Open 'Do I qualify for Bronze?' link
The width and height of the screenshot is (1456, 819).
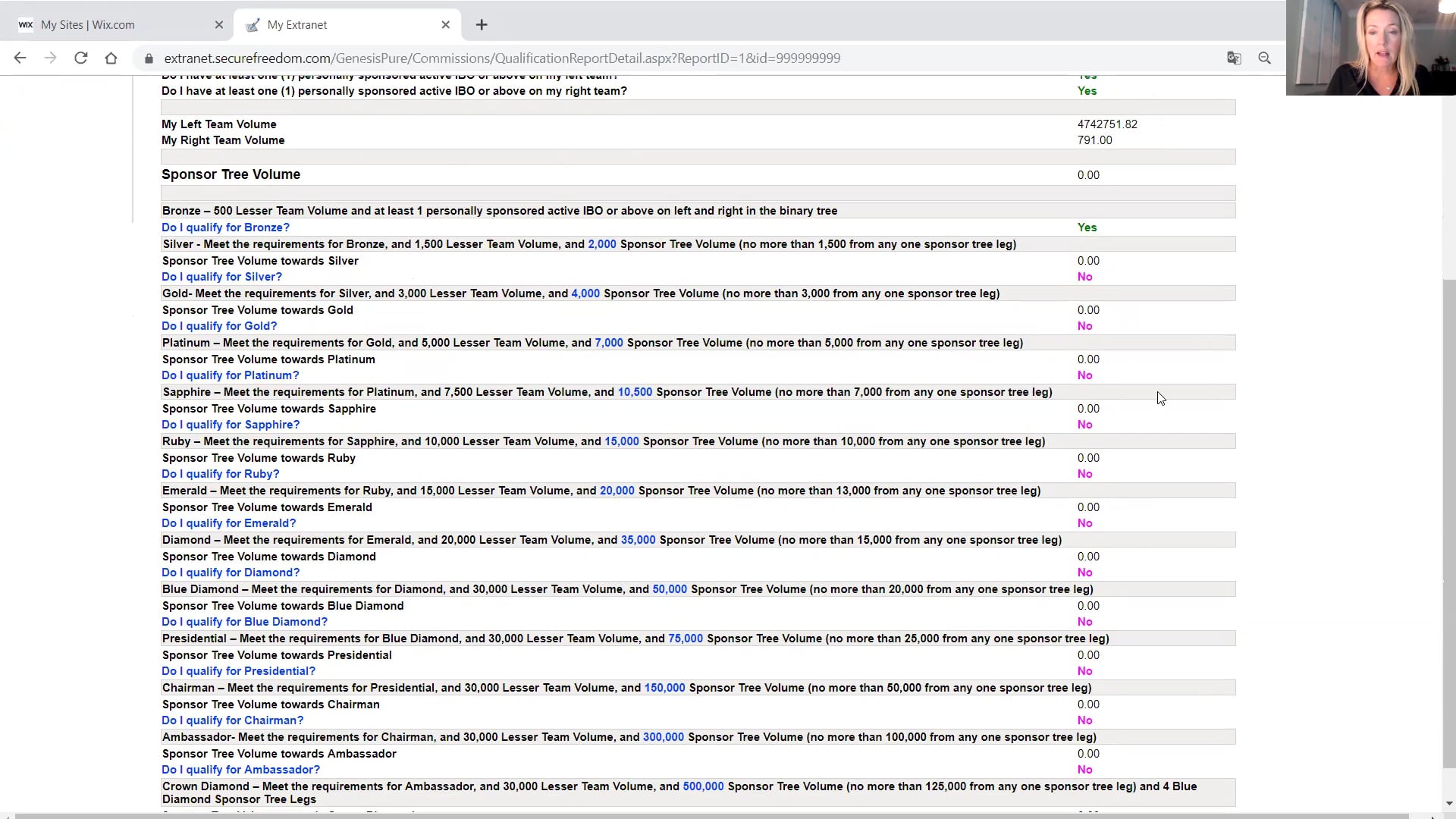[x=225, y=227]
